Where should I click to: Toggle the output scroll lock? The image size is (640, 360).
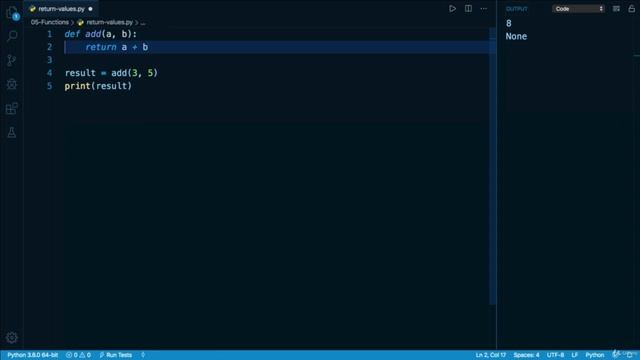coord(631,9)
